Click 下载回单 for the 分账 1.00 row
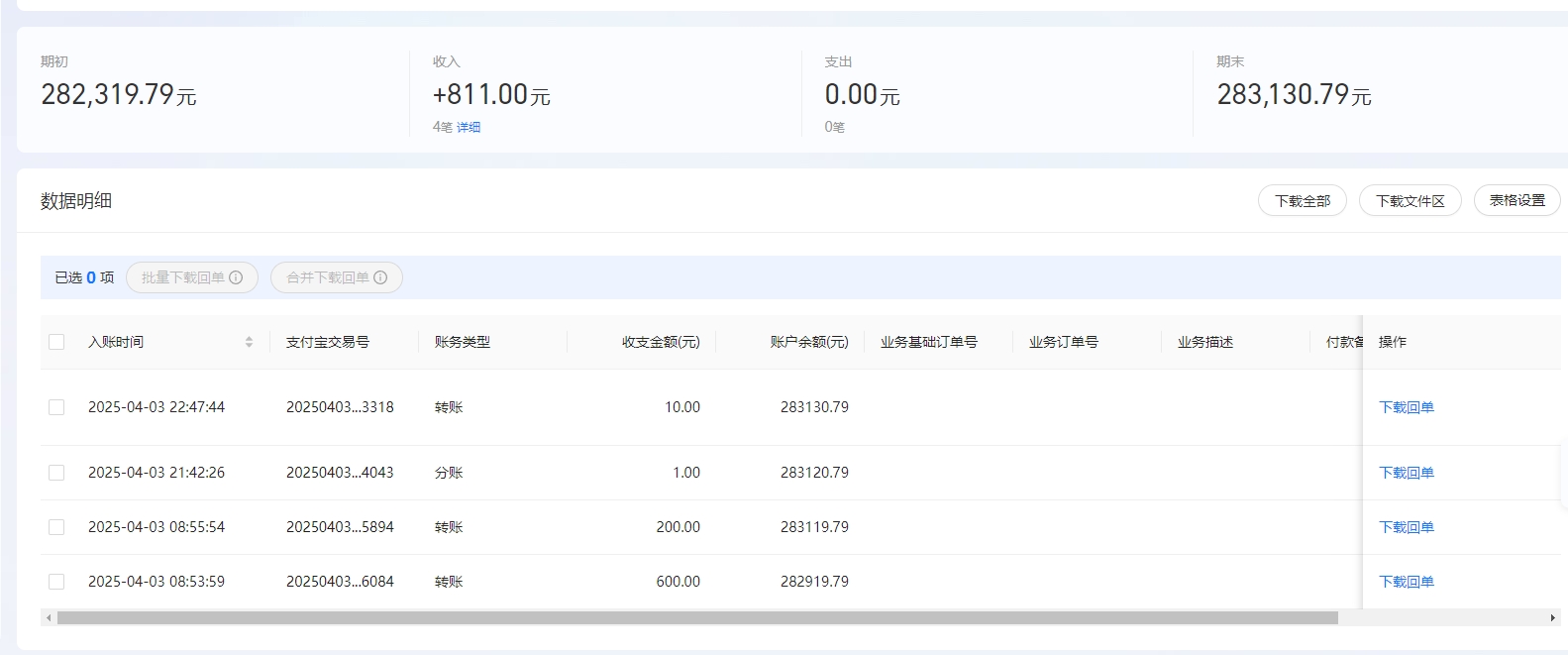Image resolution: width=1568 pixels, height=655 pixels. pyautogui.click(x=1406, y=473)
